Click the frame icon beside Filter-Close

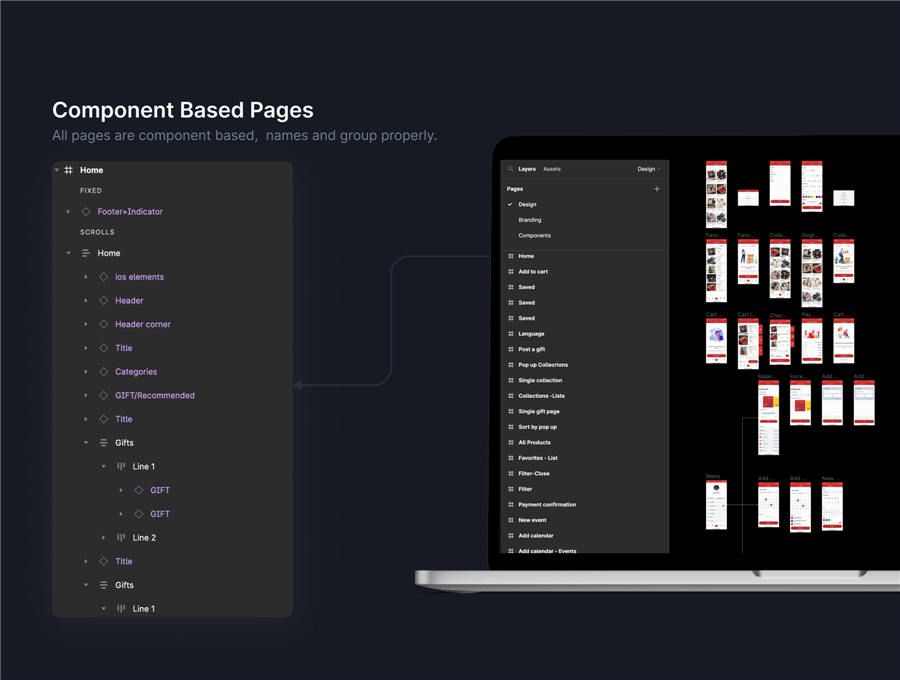pyautogui.click(x=510, y=473)
